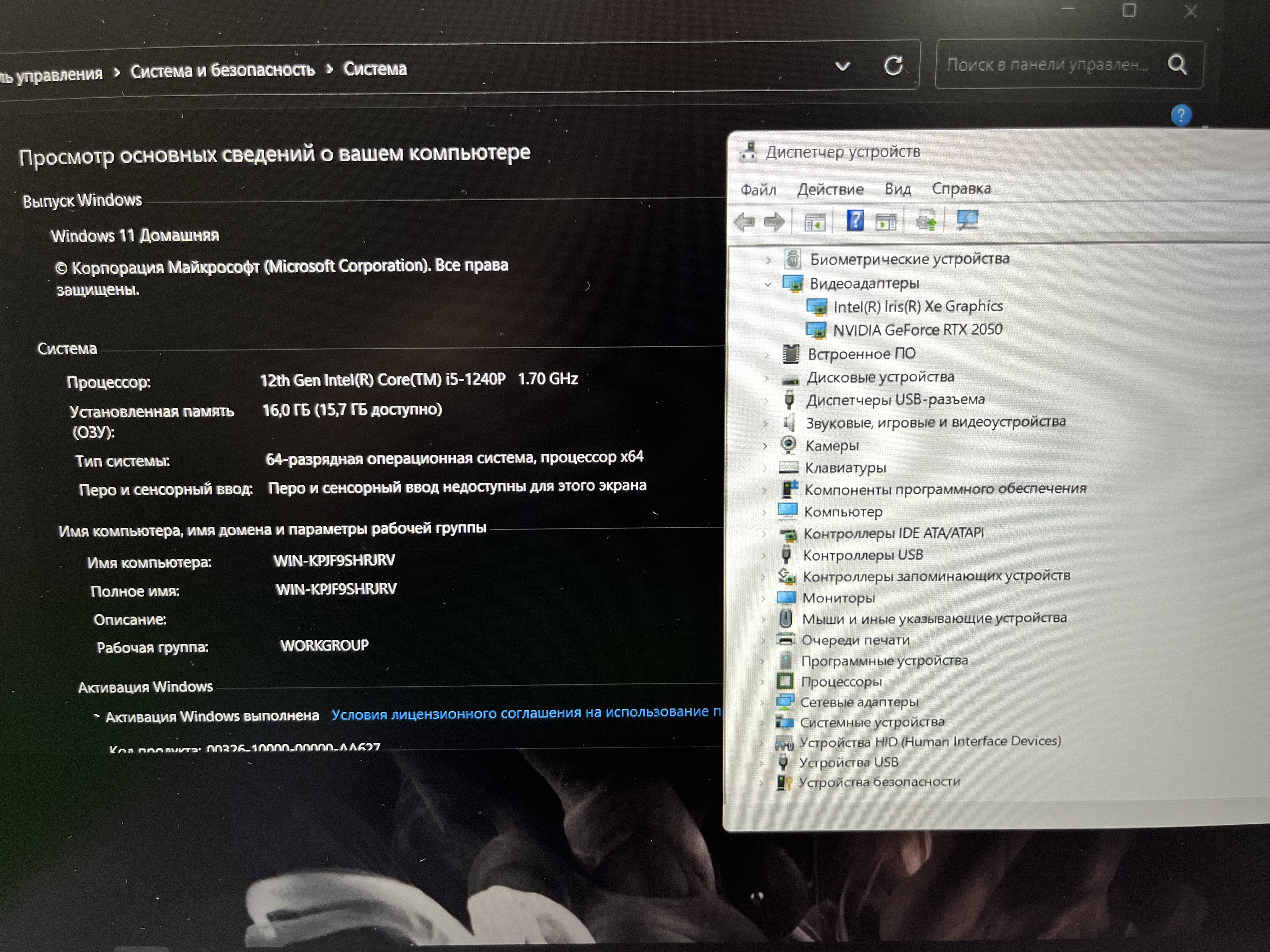Open the Действие menu
This screenshot has width=1270, height=952.
click(830, 190)
